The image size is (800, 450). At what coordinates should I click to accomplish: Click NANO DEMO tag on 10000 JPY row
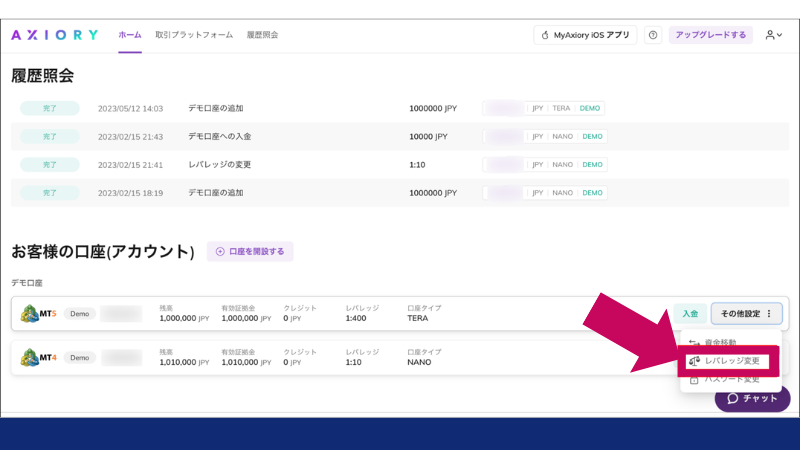pyautogui.click(x=544, y=136)
